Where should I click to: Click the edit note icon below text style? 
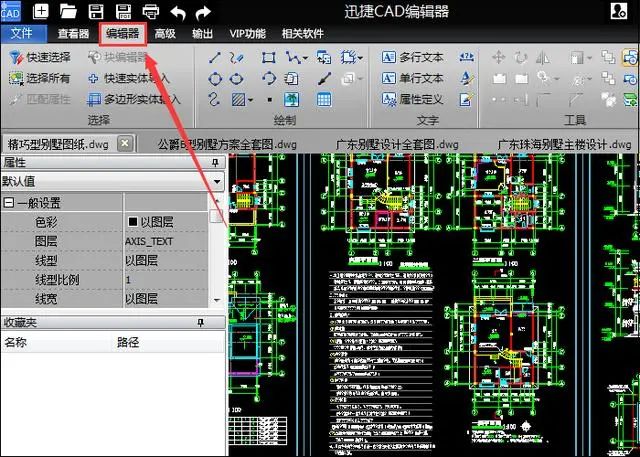click(467, 99)
